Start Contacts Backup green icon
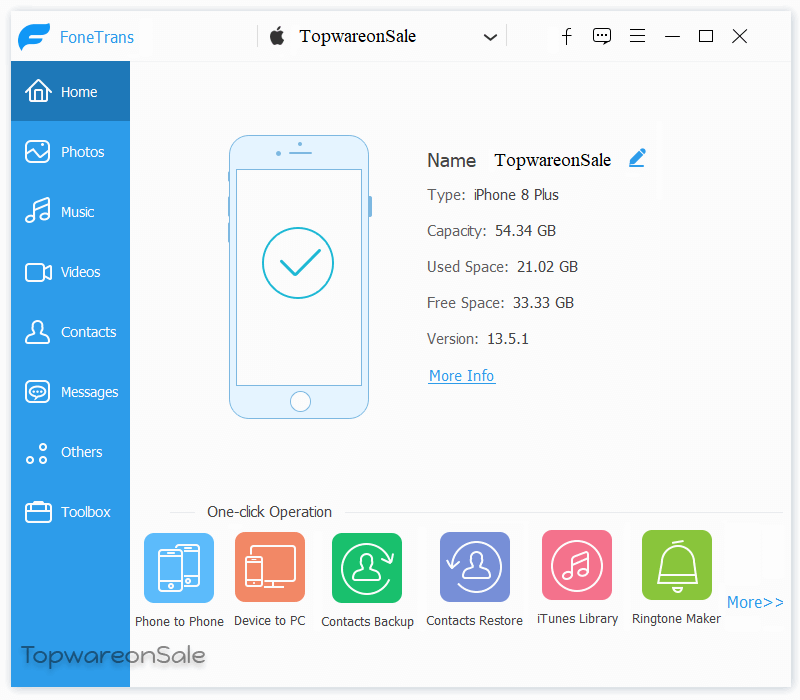The height and width of the screenshot is (700, 800). pos(367,568)
